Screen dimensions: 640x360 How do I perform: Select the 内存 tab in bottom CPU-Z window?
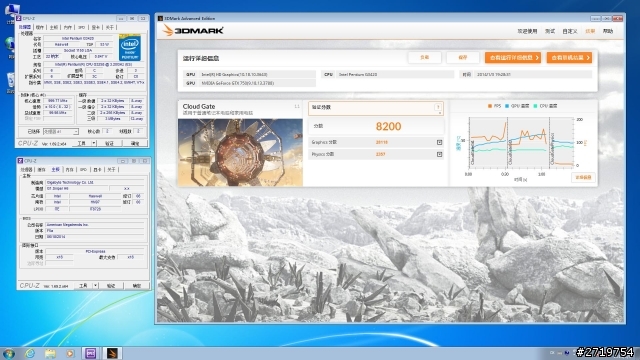point(70,170)
